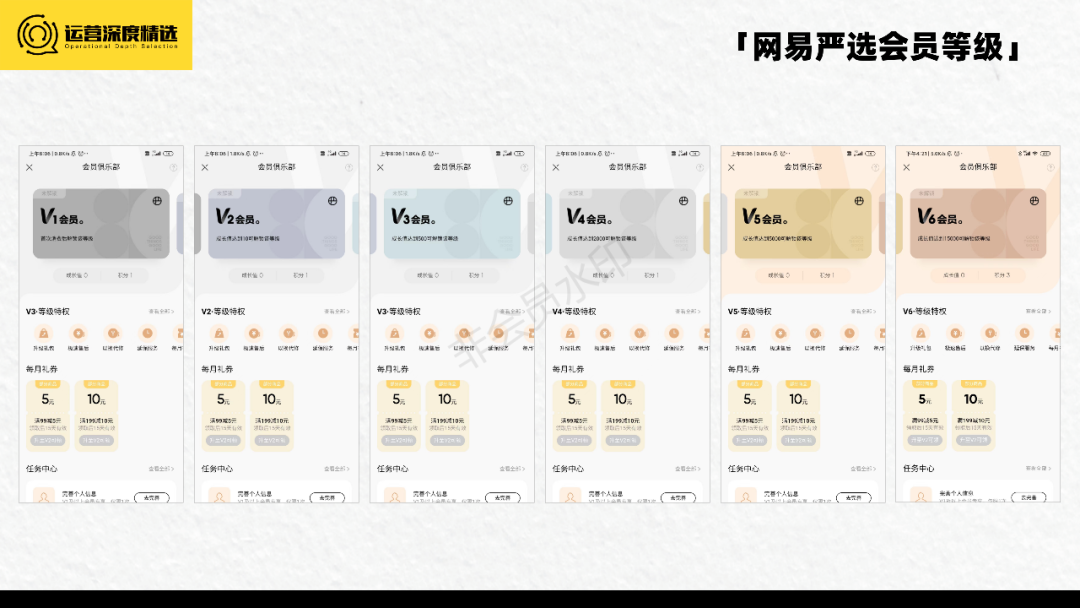1080x608 pixels.
Task: Open help icon on V6 member screen
Action: click(x=1050, y=167)
